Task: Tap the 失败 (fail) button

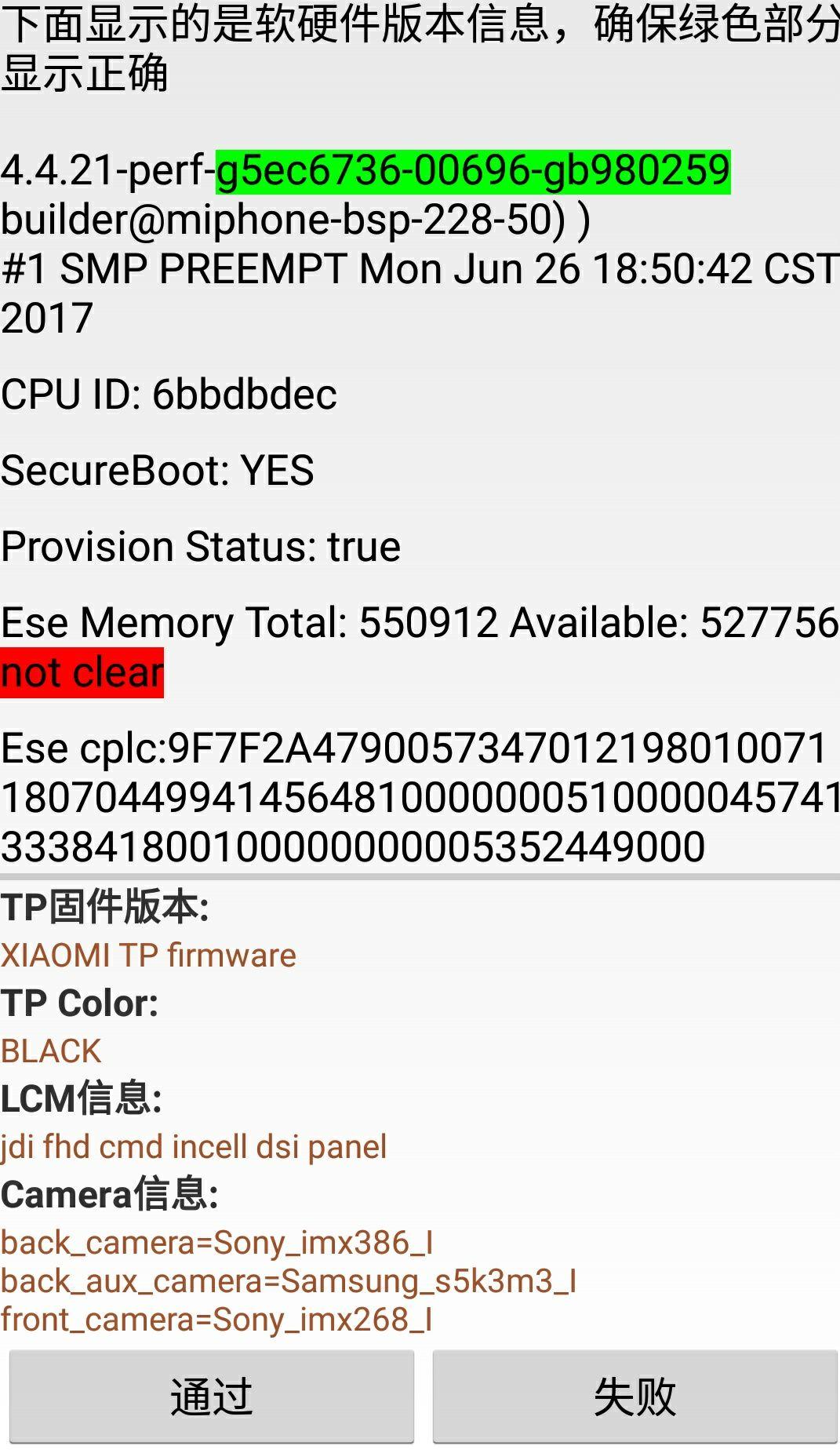Action: point(635,1396)
